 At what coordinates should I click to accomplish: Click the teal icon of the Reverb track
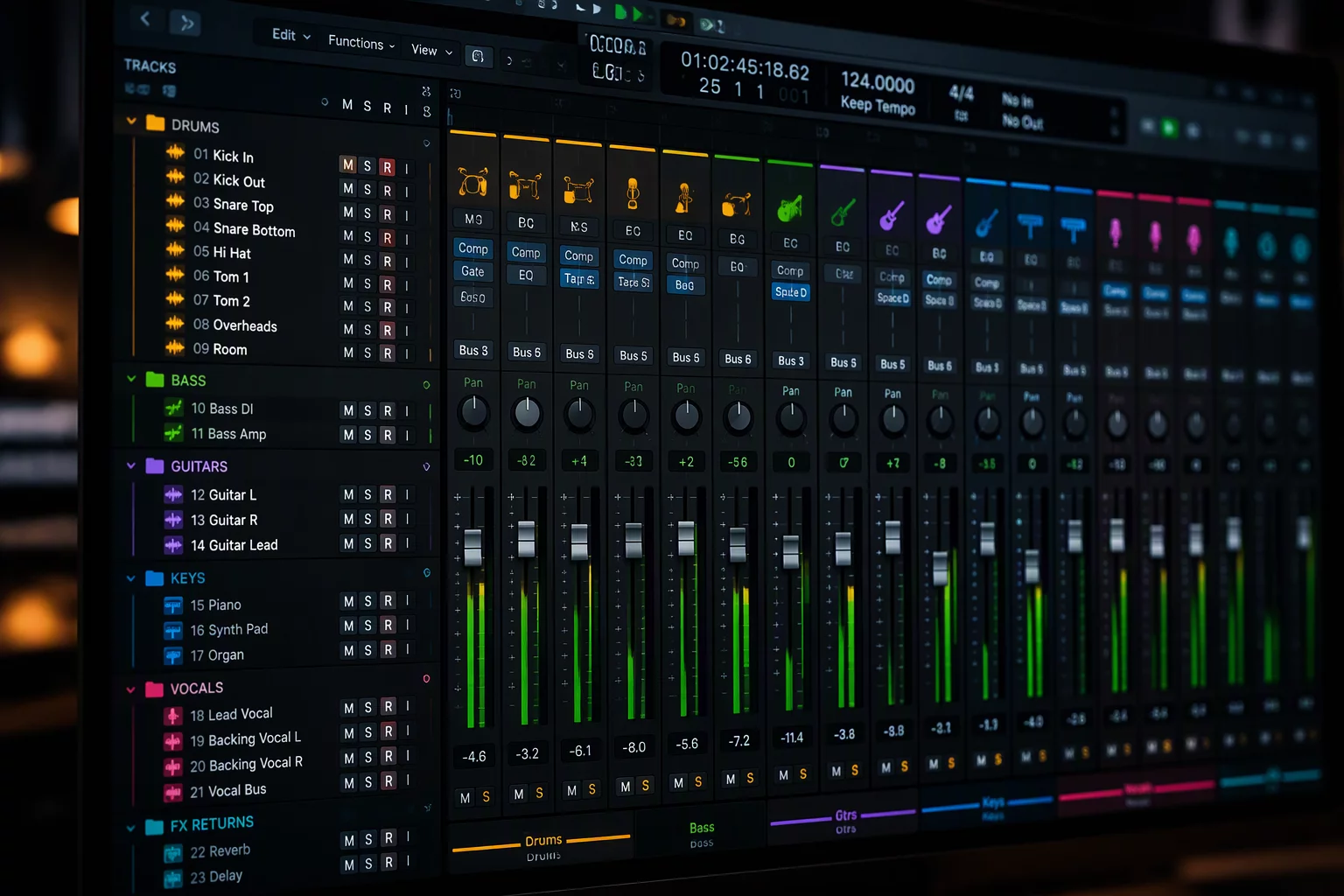172,853
